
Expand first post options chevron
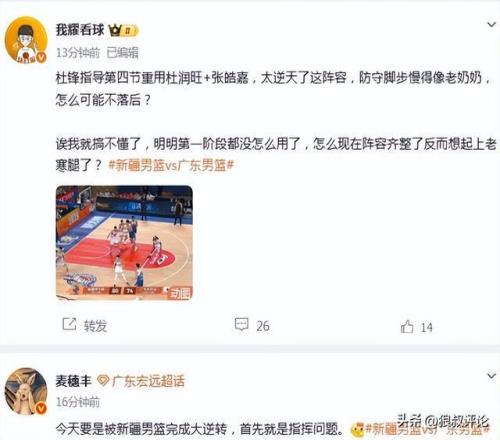[491, 25]
